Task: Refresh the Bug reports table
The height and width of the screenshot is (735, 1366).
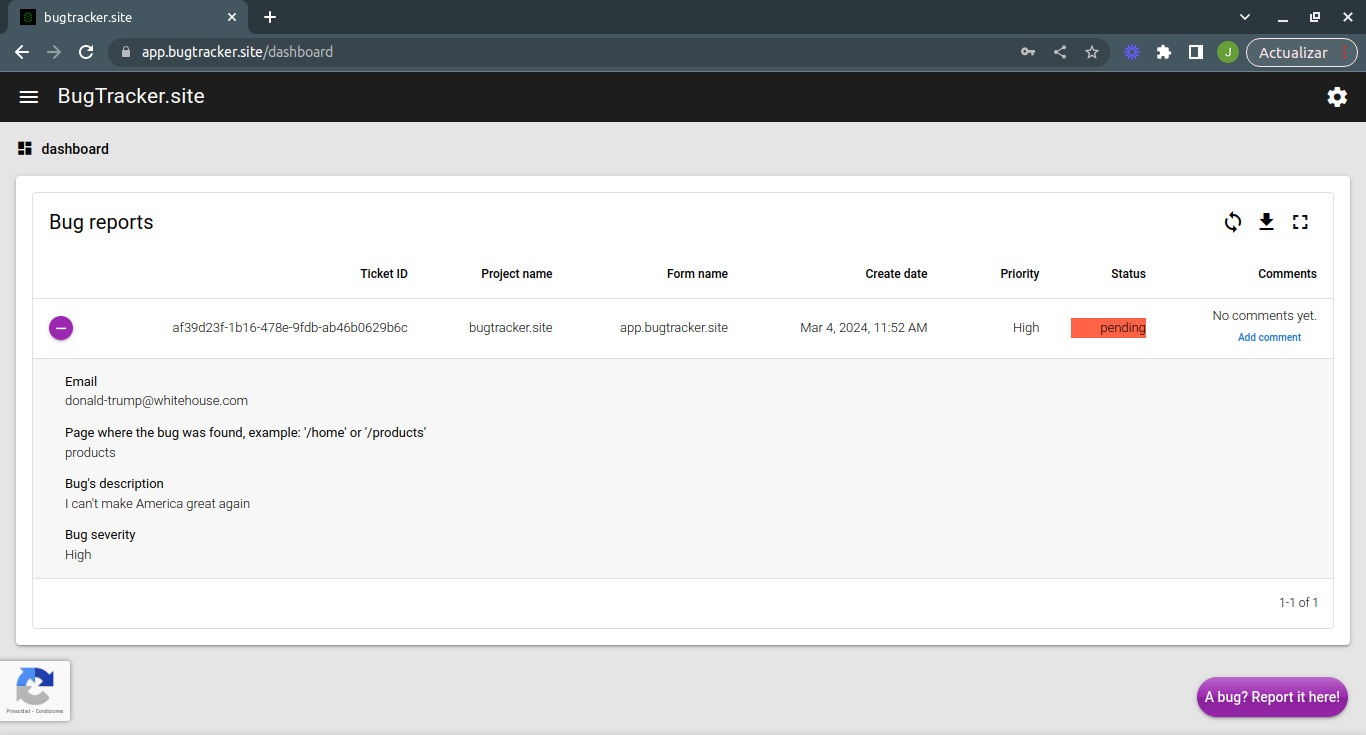Action: (x=1233, y=222)
